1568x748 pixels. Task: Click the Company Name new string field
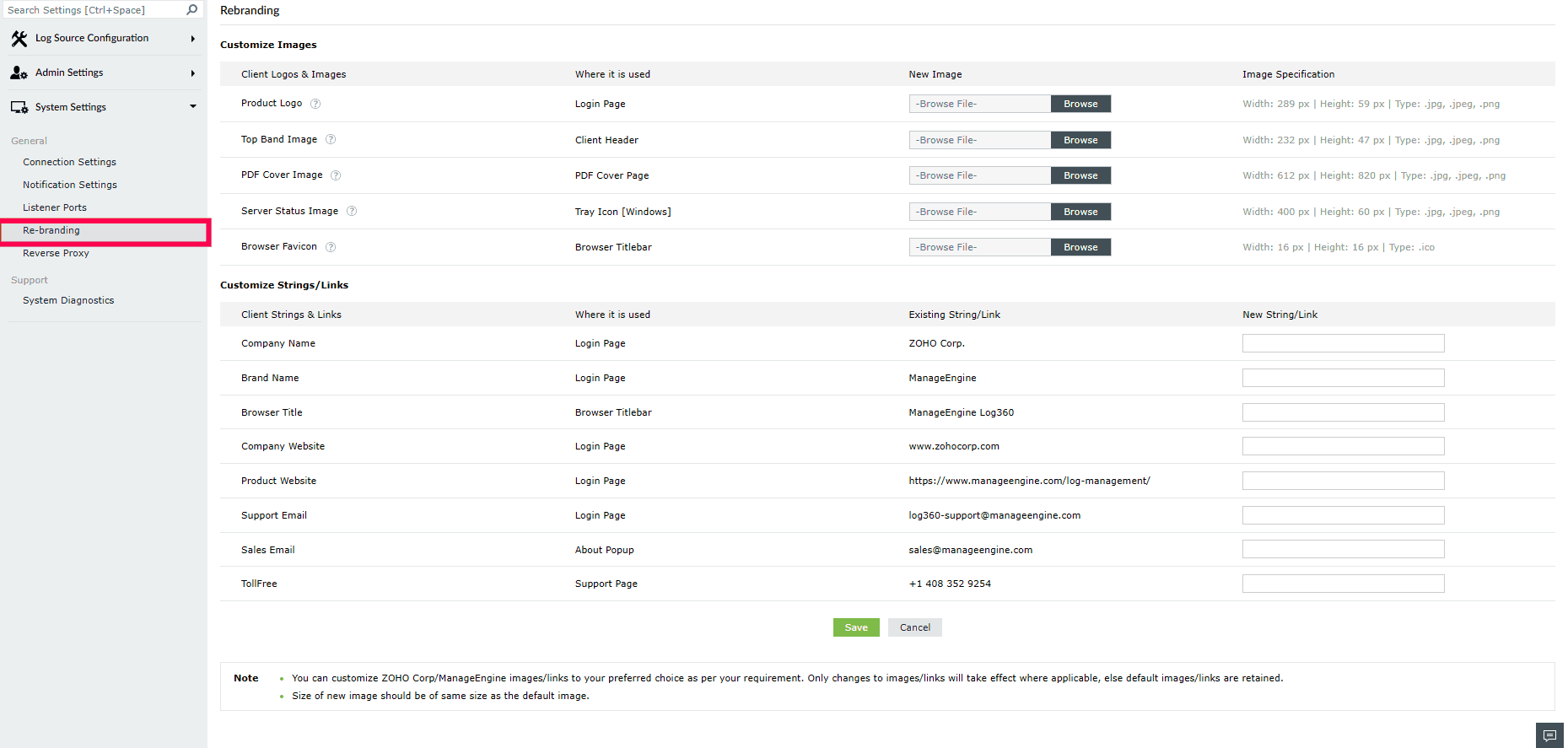[1343, 343]
